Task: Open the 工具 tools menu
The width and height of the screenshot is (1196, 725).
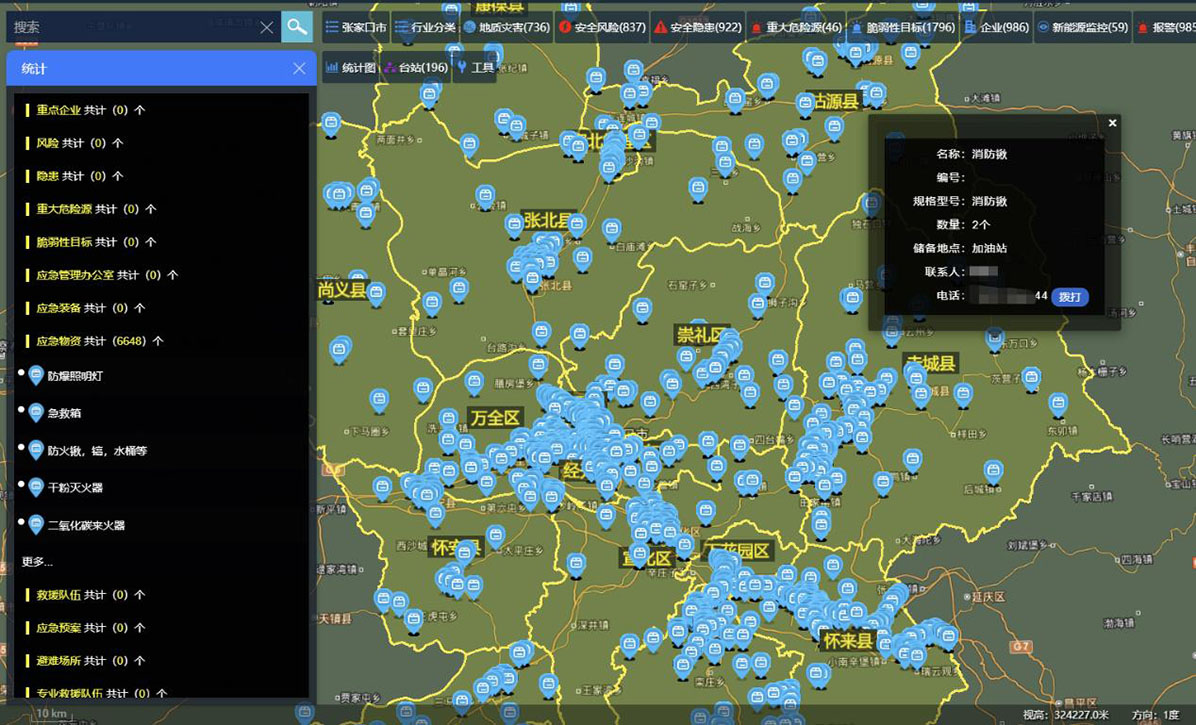Action: click(x=474, y=68)
